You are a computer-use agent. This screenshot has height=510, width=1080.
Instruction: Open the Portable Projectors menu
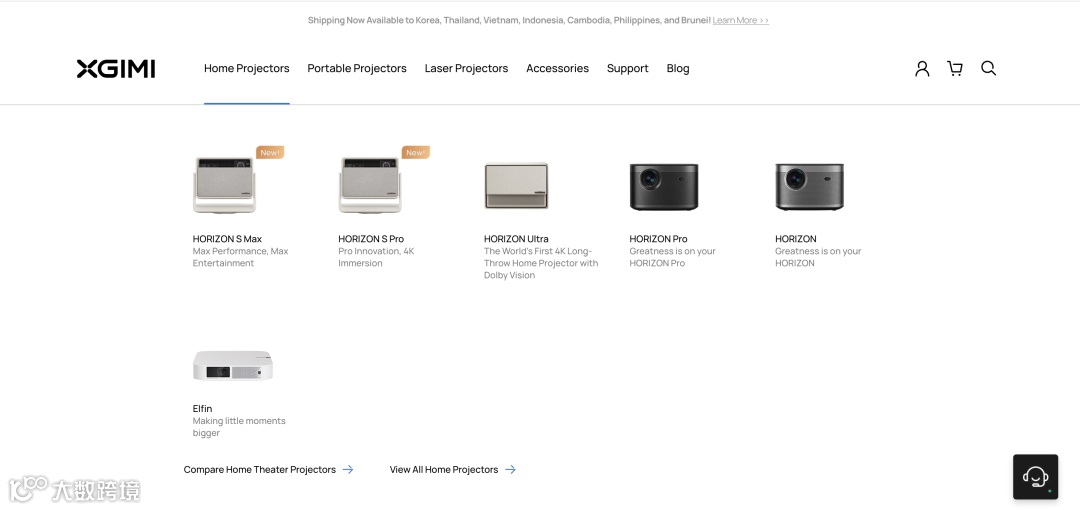coord(357,68)
